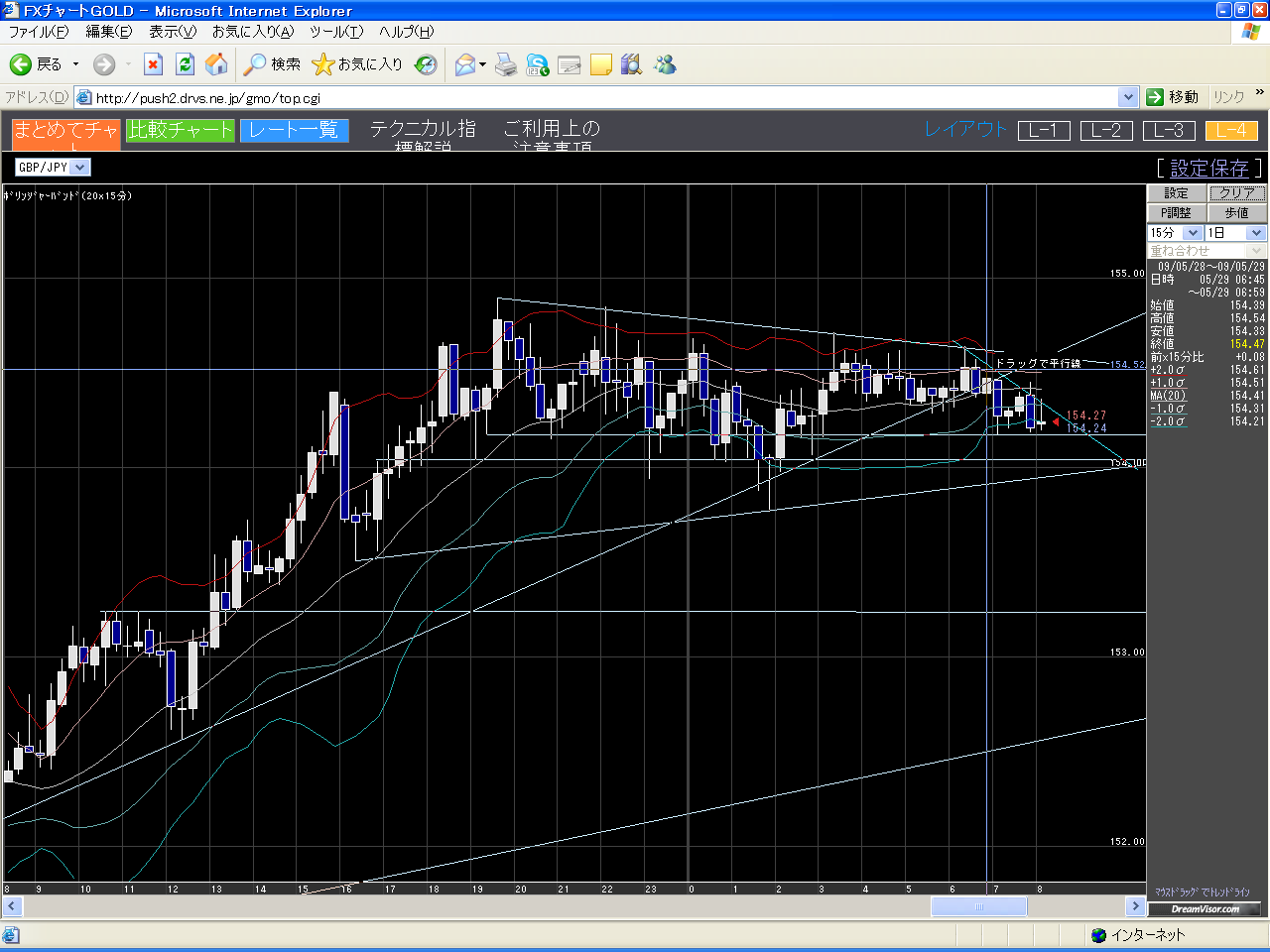Screen dimensions: 1270x952
Task: Go back with the 戻る arrow button
Action: (36, 64)
